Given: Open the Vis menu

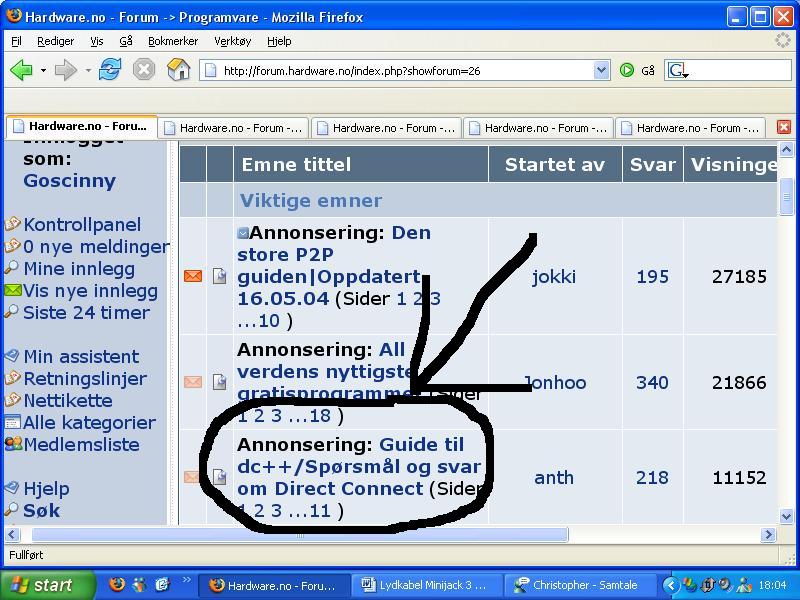Looking at the screenshot, I should click(97, 41).
